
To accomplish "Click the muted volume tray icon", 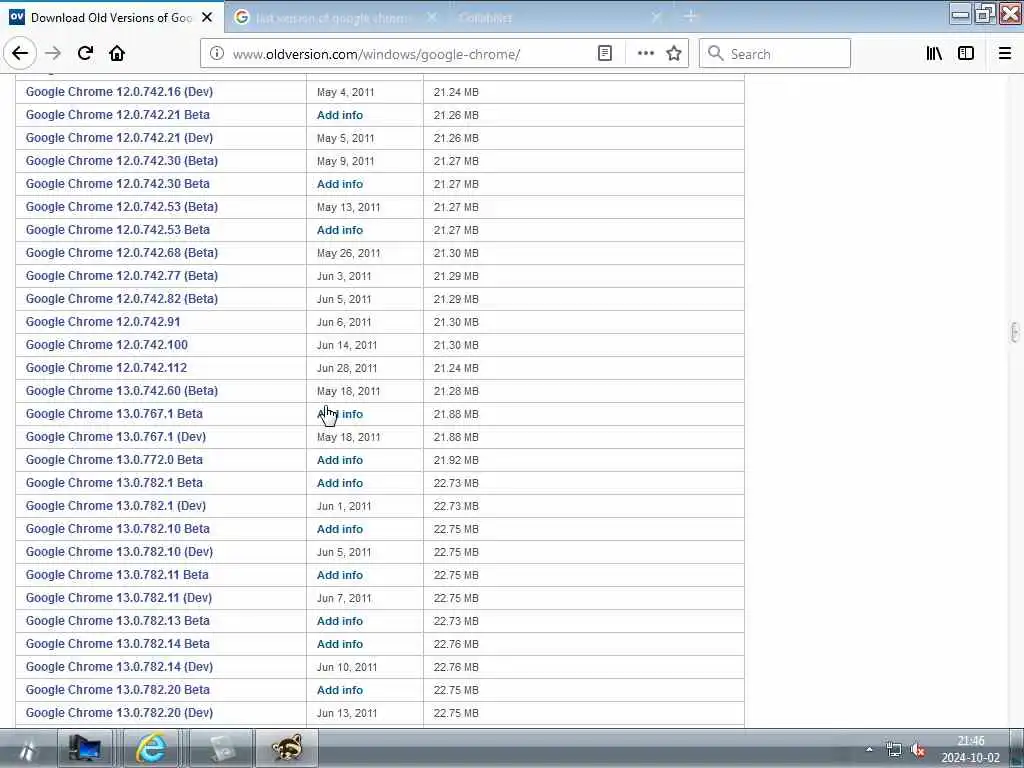I will [x=918, y=750].
